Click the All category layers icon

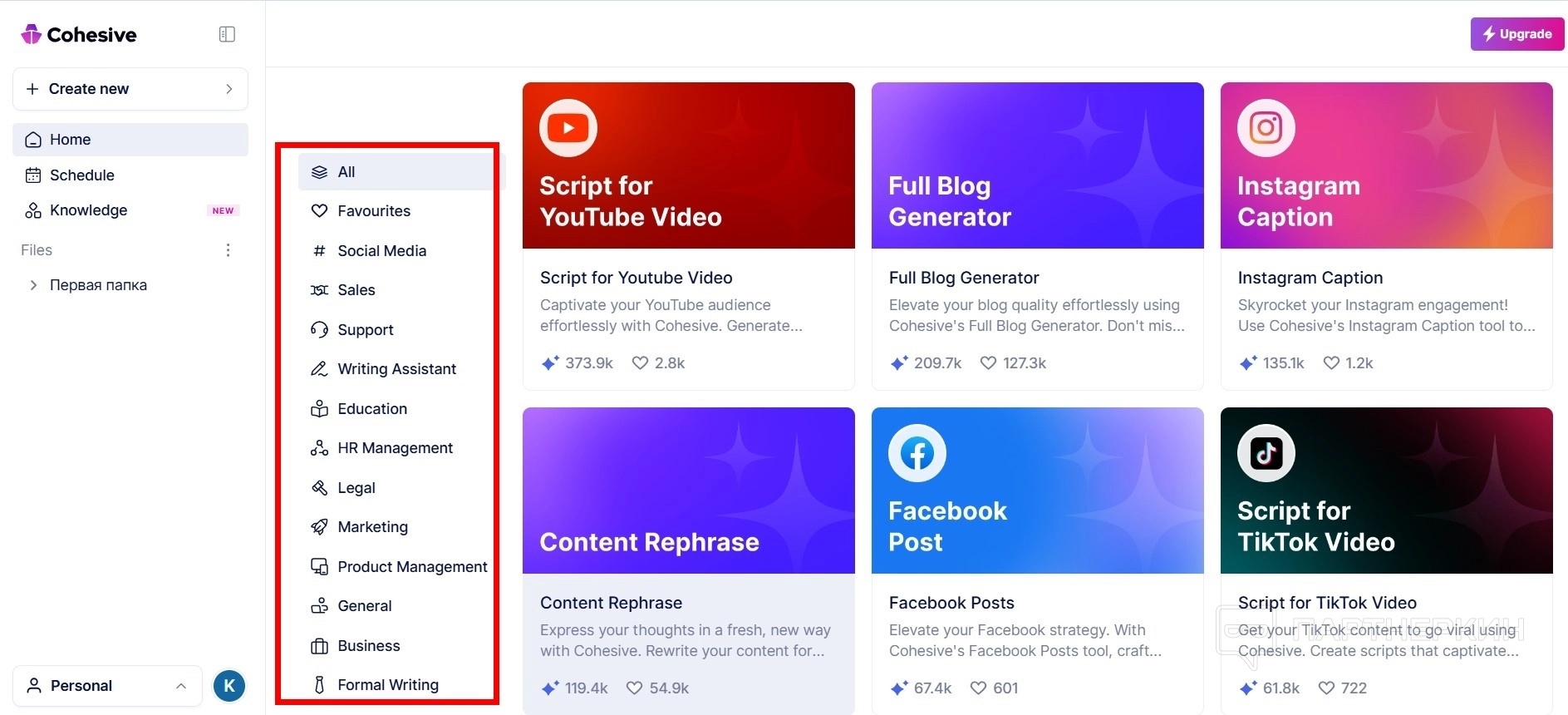[x=319, y=172]
